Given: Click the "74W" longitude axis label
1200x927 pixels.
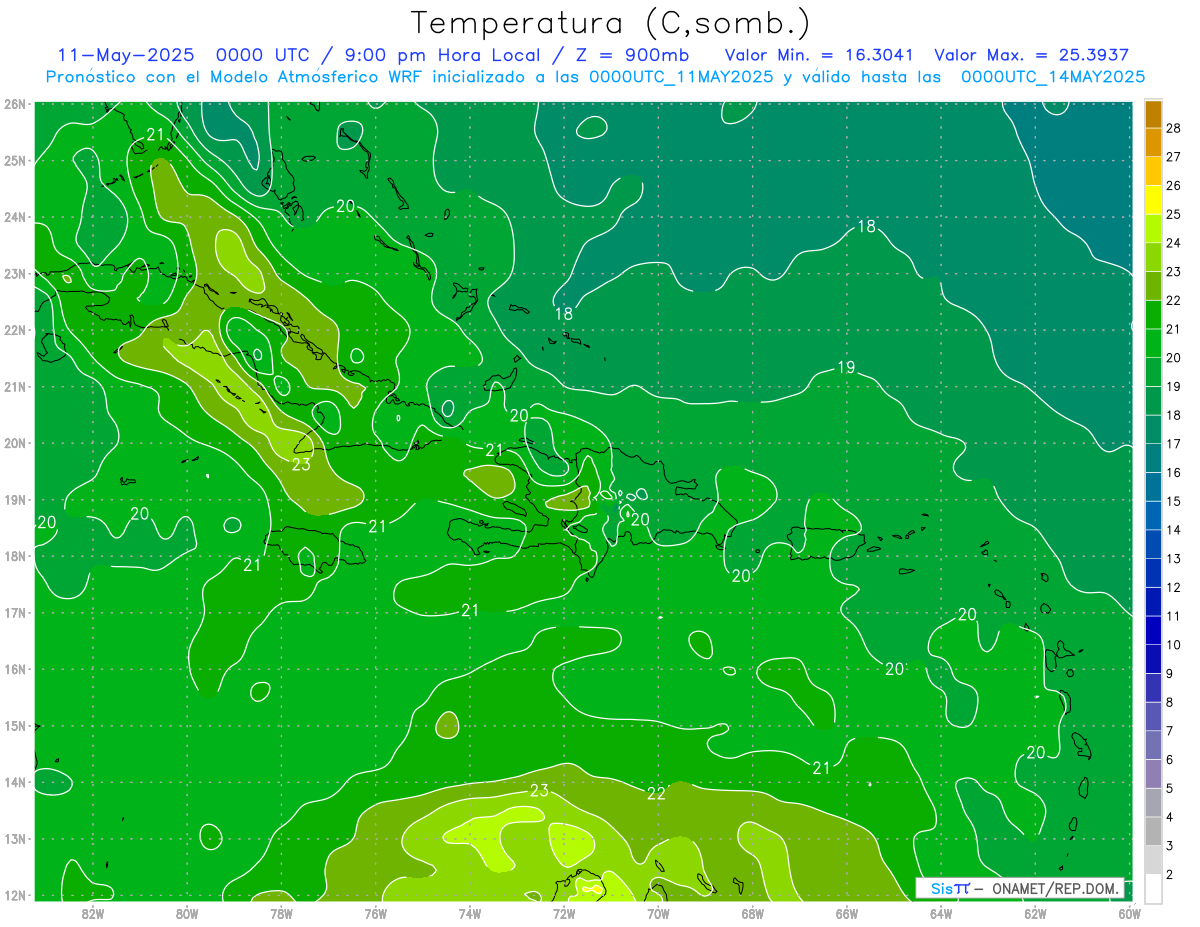Looking at the screenshot, I should [x=470, y=913].
